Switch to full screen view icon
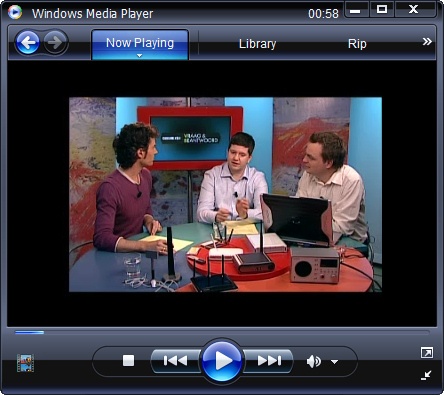 (427, 352)
